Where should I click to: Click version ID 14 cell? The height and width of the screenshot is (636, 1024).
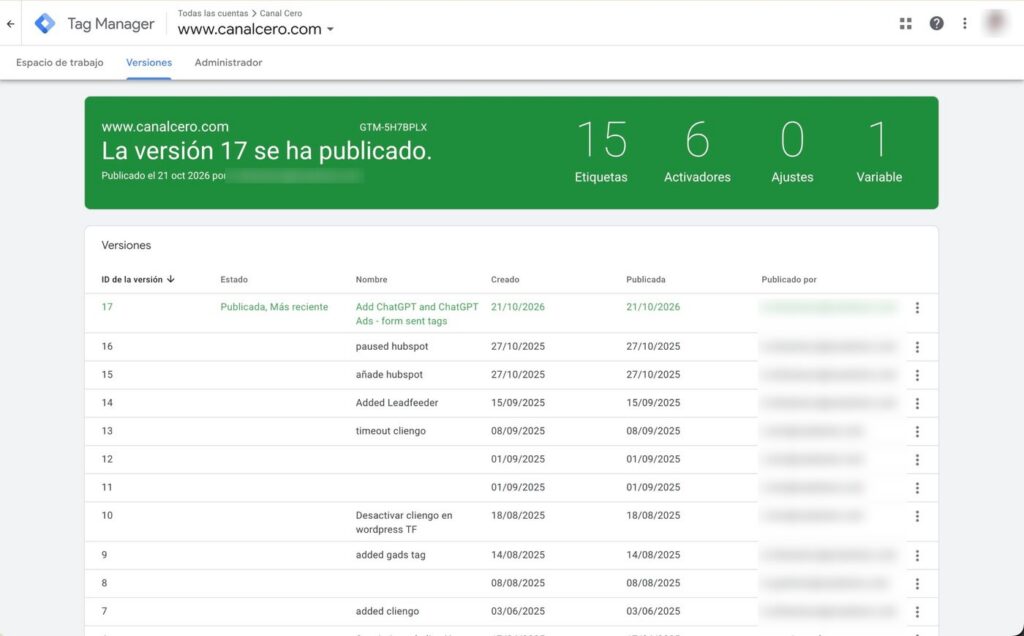(107, 403)
